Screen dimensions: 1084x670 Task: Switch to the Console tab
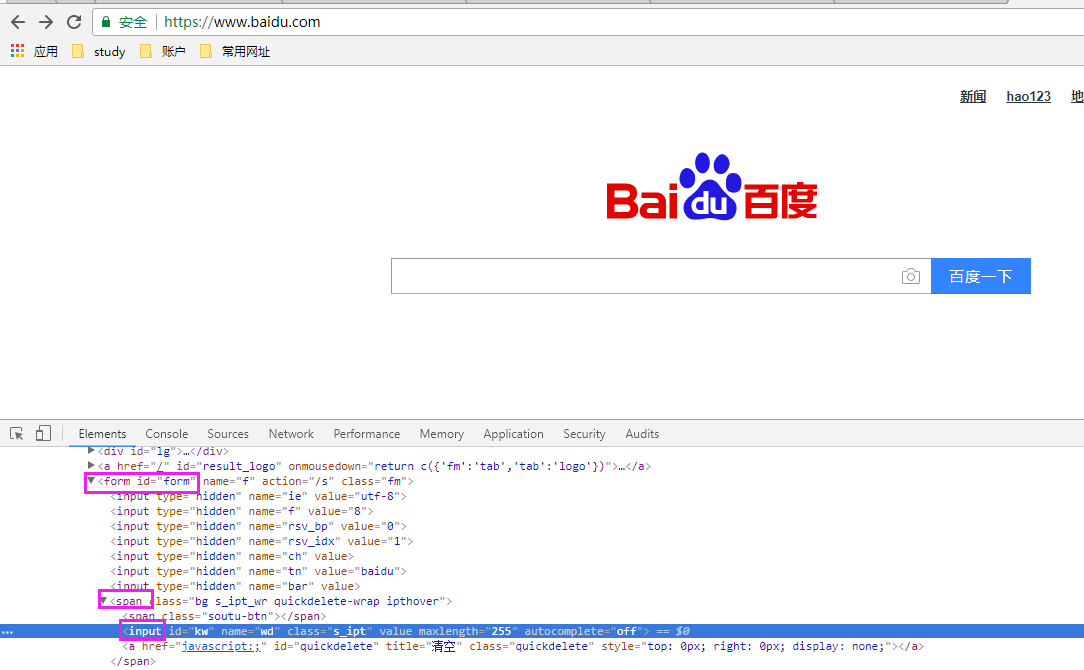point(167,434)
